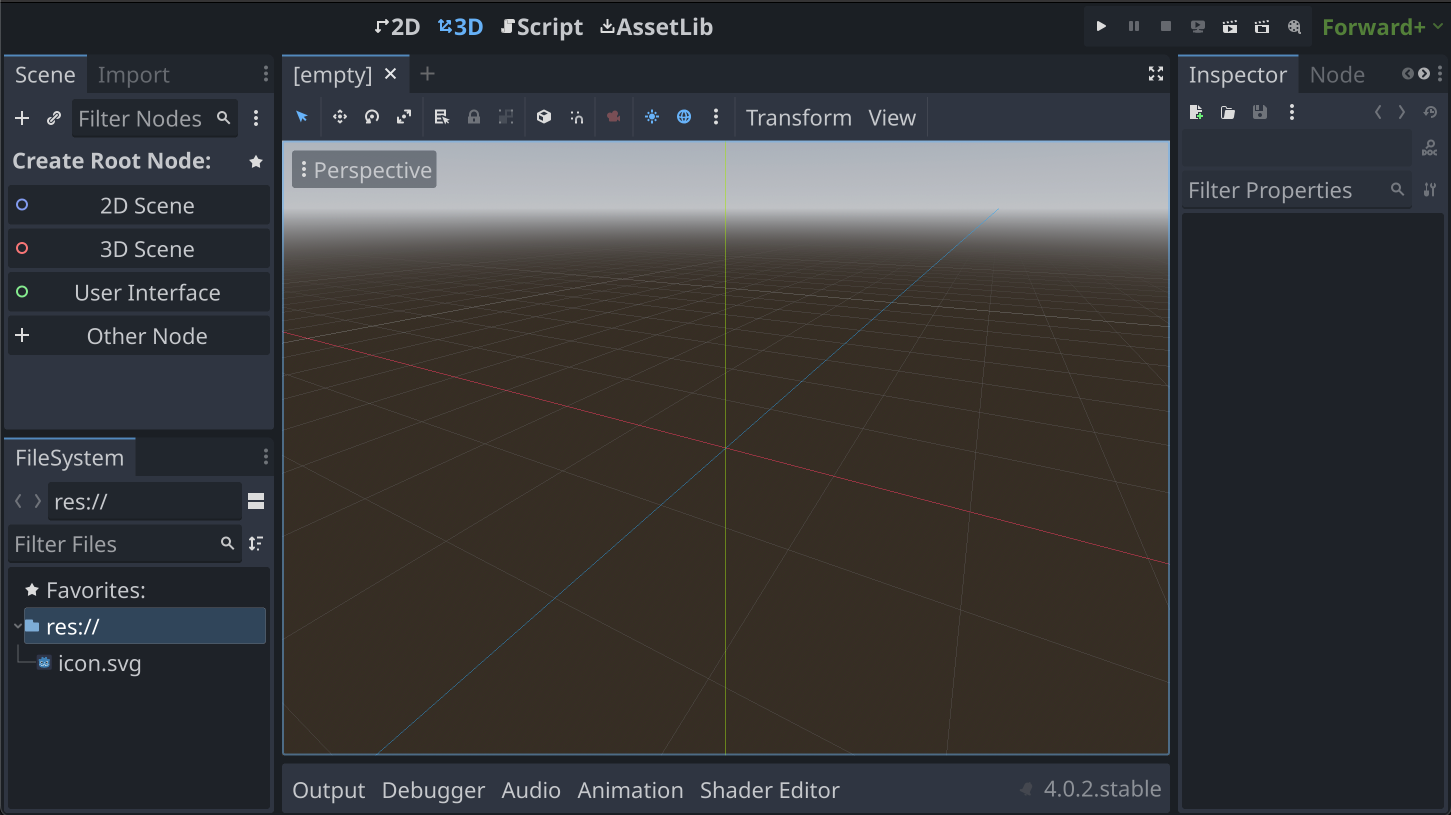The height and width of the screenshot is (815, 1451).
Task: Pause the running project
Action: pos(1133,27)
